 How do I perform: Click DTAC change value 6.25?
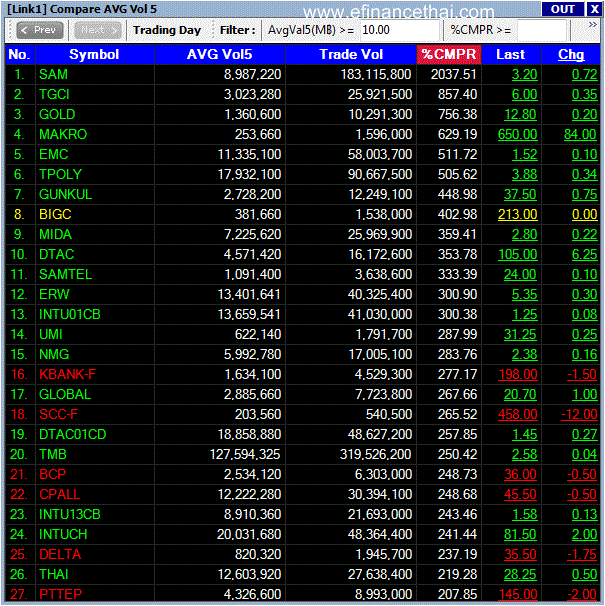pos(585,255)
